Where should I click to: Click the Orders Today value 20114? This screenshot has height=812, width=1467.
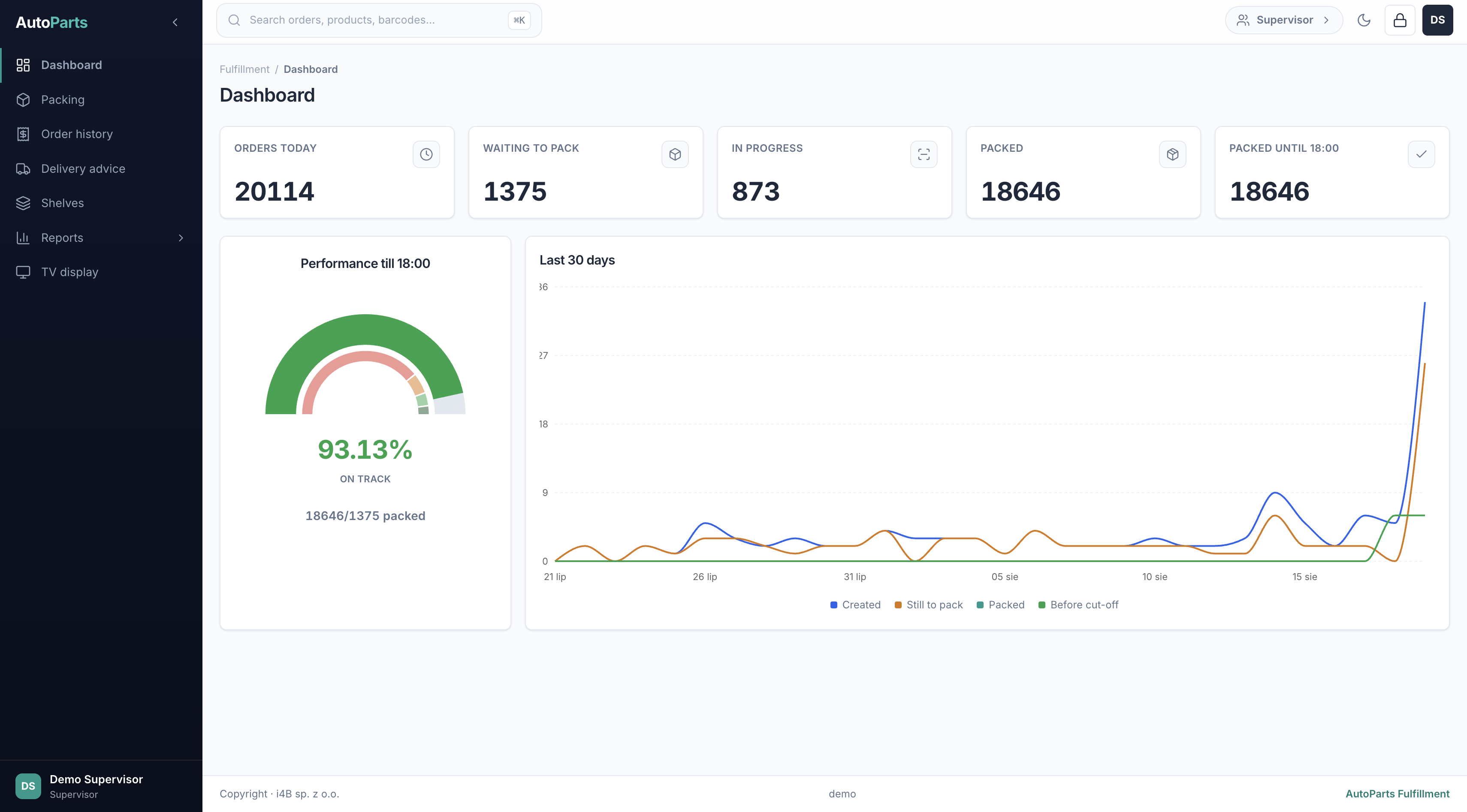click(x=274, y=191)
